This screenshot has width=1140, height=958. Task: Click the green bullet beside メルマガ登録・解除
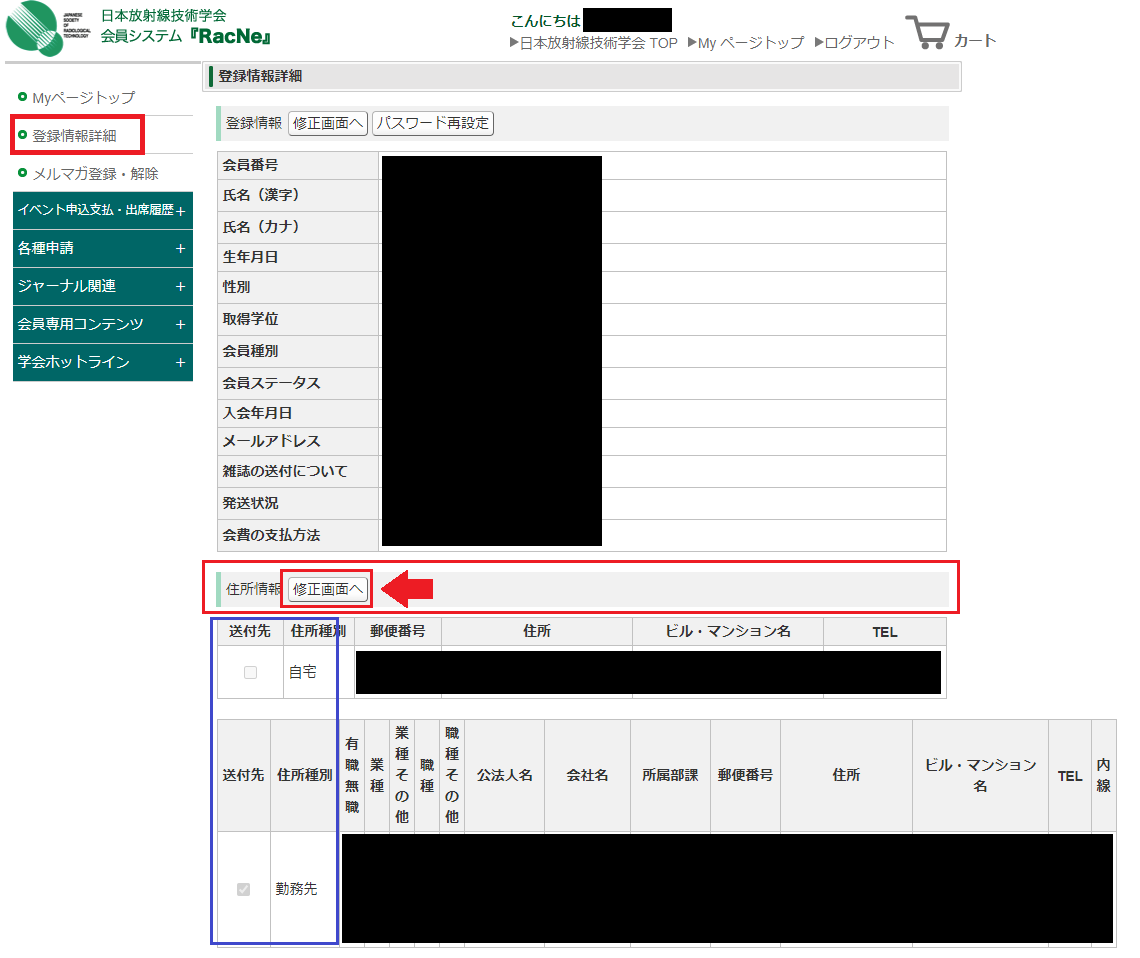[x=22, y=173]
